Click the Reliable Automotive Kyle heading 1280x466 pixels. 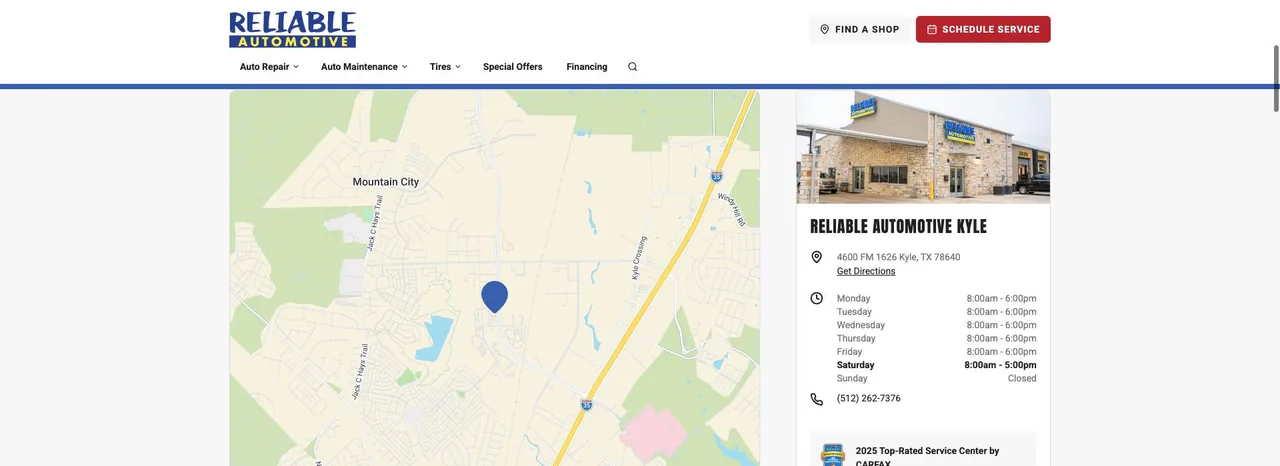[x=898, y=227]
